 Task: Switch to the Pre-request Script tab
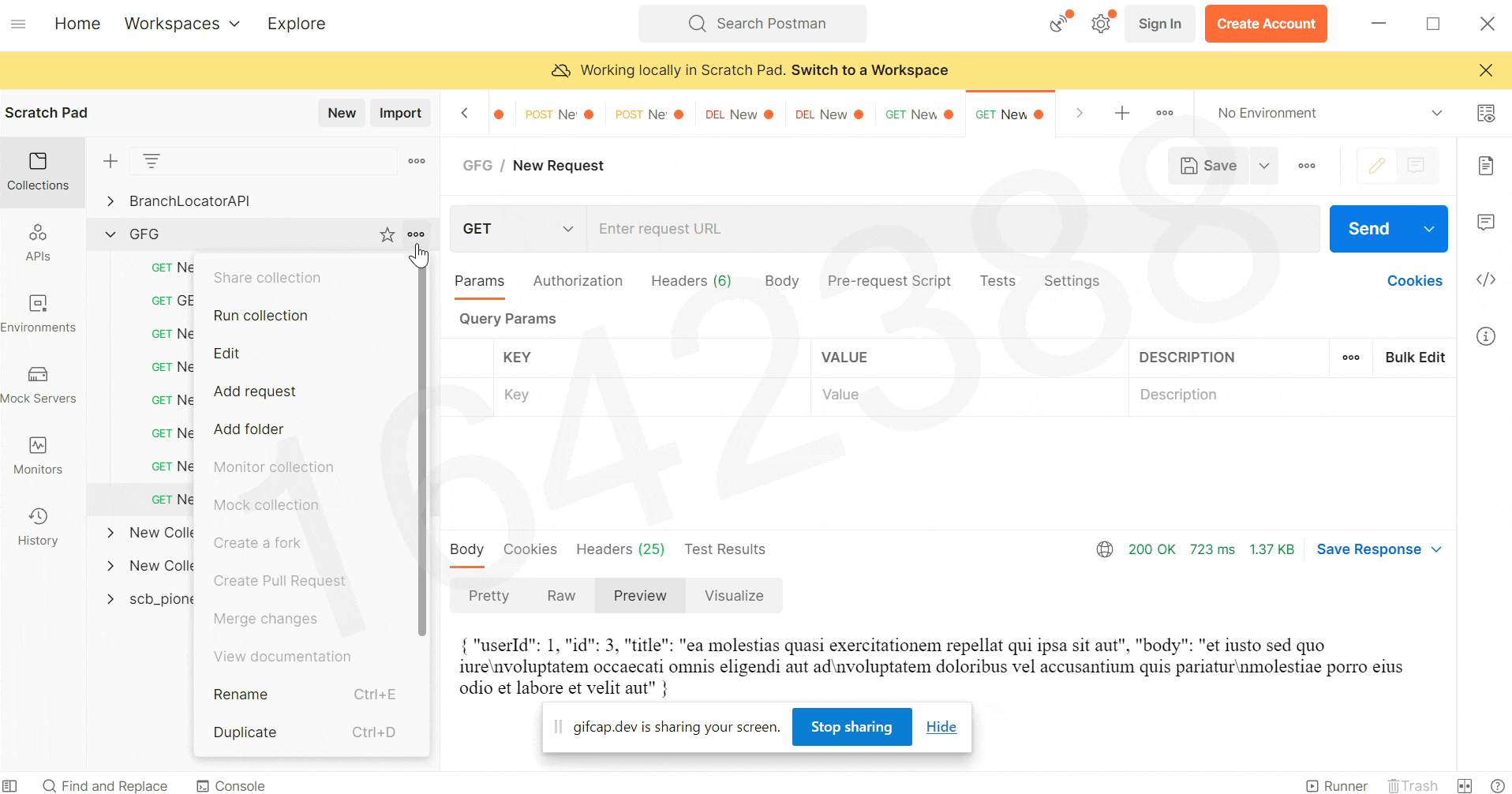[x=889, y=281]
